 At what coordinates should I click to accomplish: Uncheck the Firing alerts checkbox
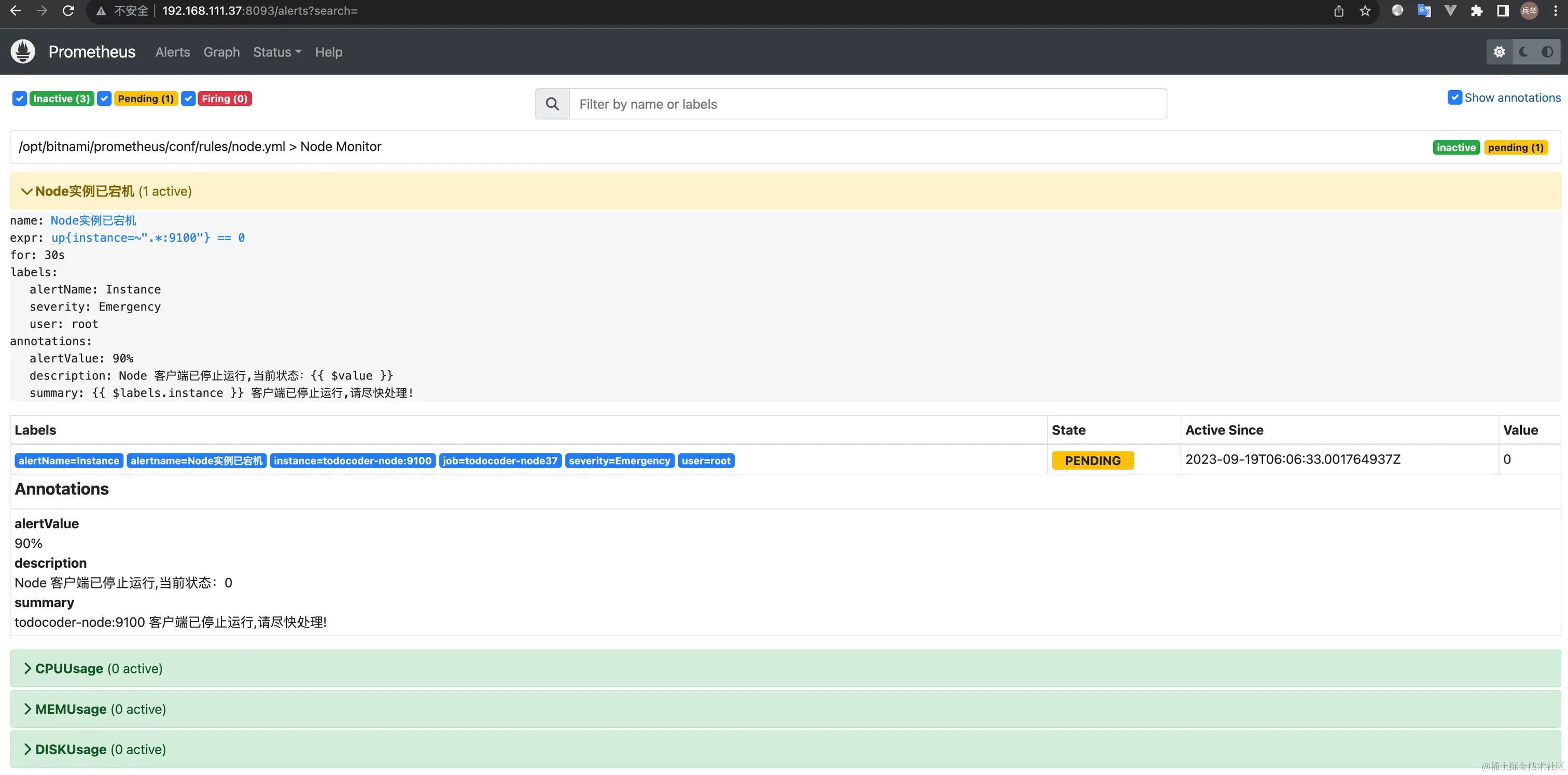(x=188, y=98)
